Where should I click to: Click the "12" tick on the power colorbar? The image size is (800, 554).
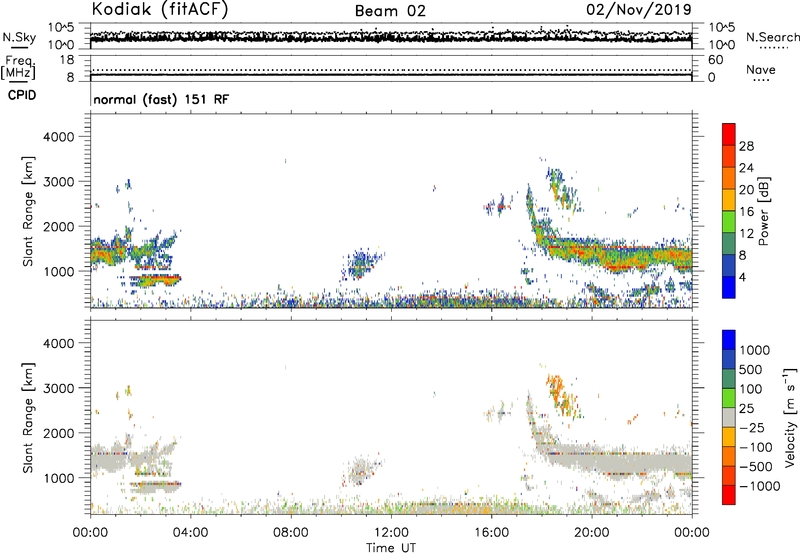tap(746, 234)
